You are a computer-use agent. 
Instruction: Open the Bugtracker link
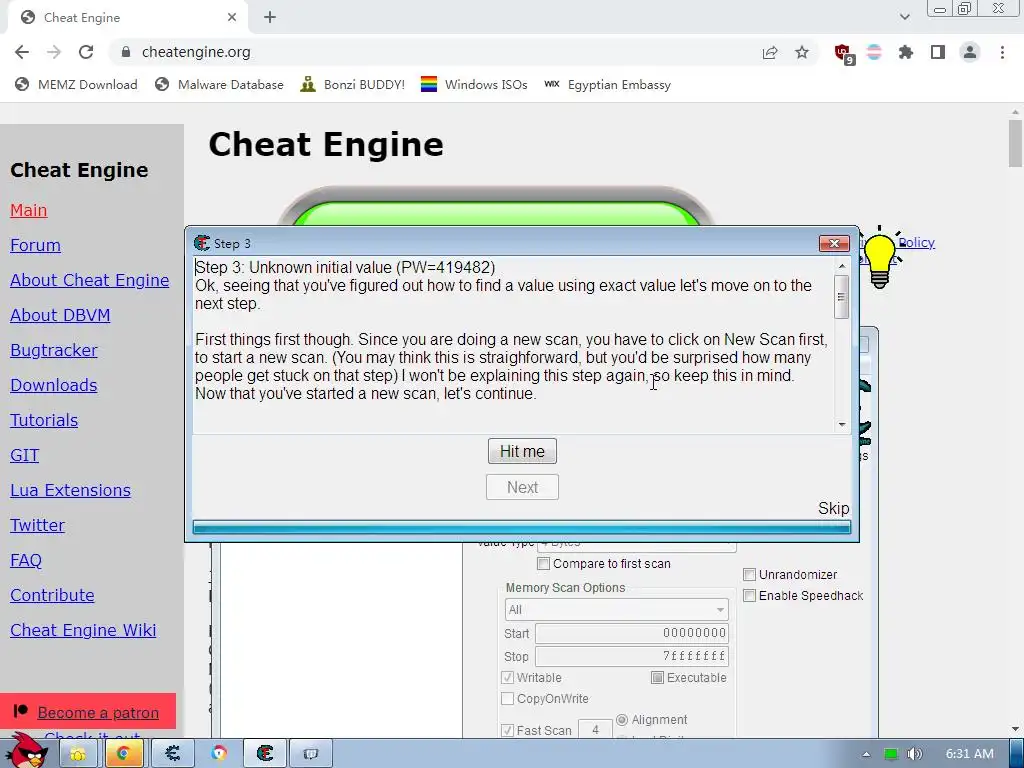pos(54,351)
